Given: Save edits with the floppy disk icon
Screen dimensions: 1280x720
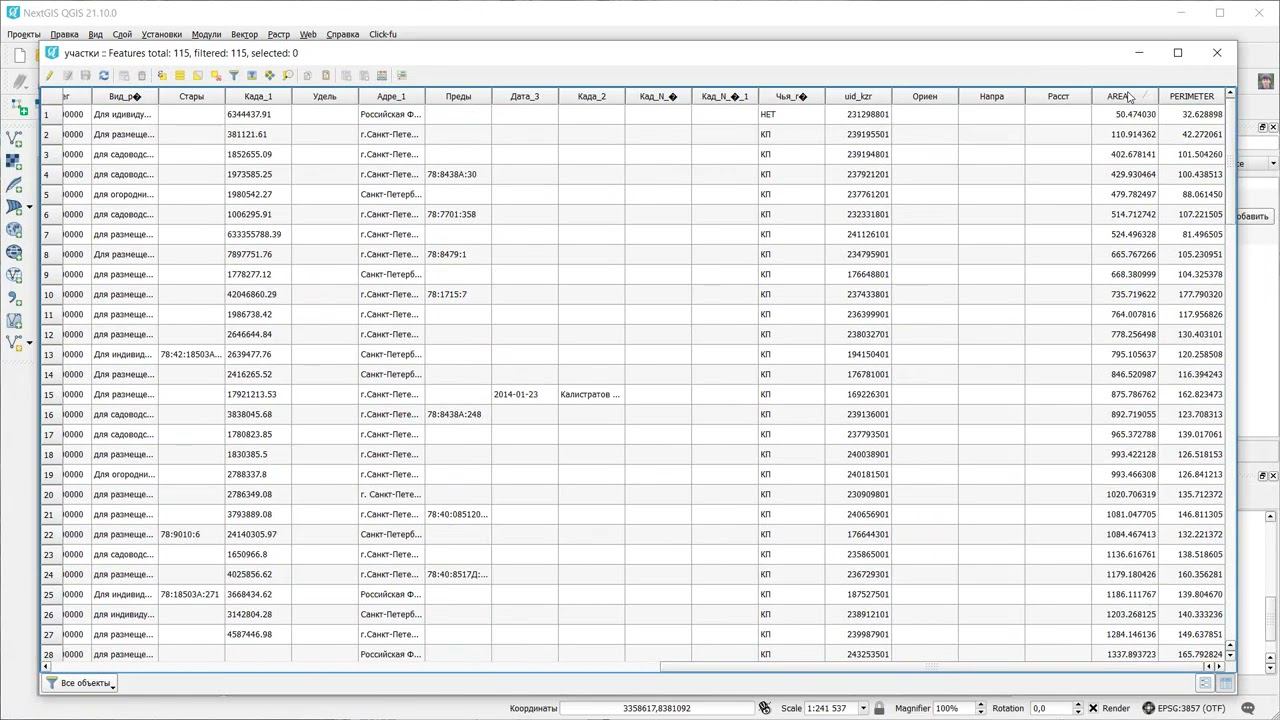Looking at the screenshot, I should click(x=85, y=75).
